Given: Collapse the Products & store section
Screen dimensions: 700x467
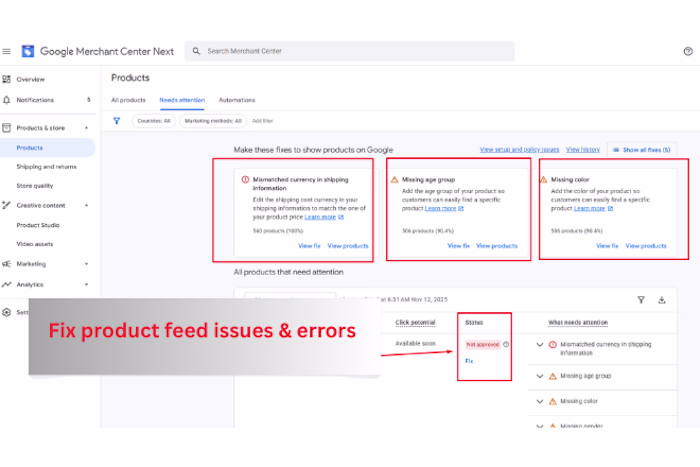Looking at the screenshot, I should (x=87, y=128).
